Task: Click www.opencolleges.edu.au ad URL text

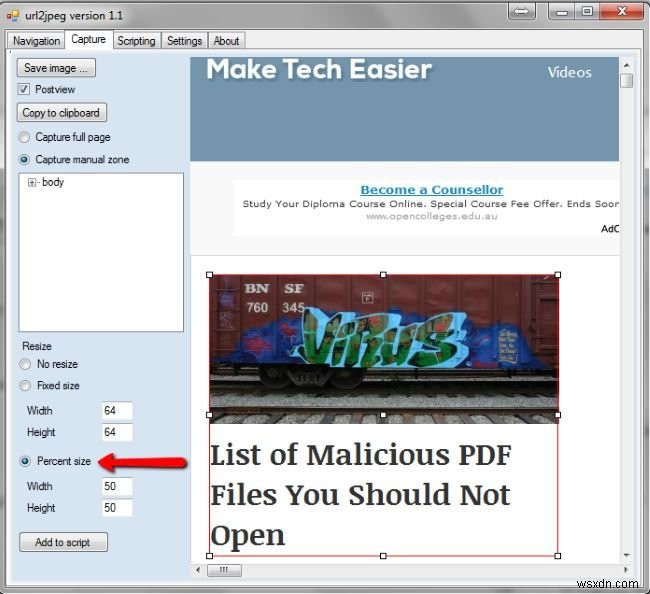Action: tap(432, 216)
